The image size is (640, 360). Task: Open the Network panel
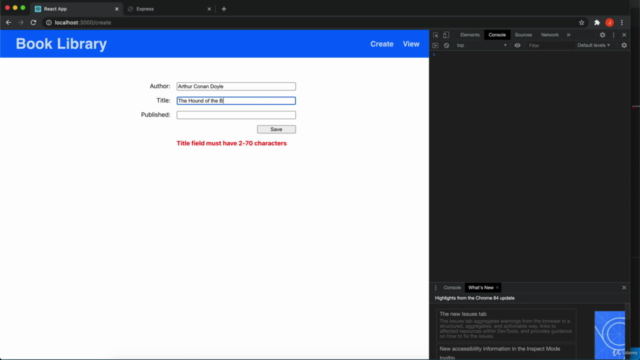coord(550,35)
